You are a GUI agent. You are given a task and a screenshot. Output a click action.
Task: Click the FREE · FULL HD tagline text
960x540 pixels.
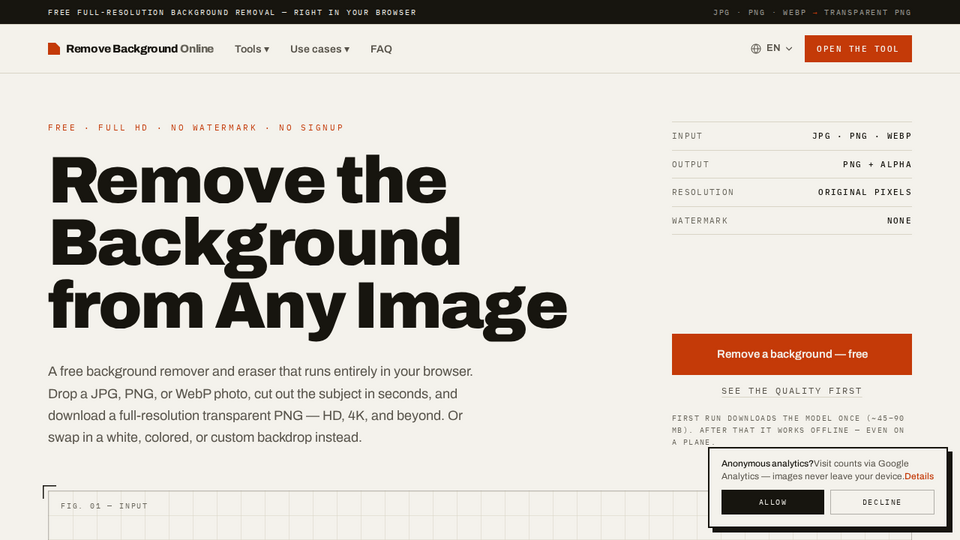[x=196, y=127]
